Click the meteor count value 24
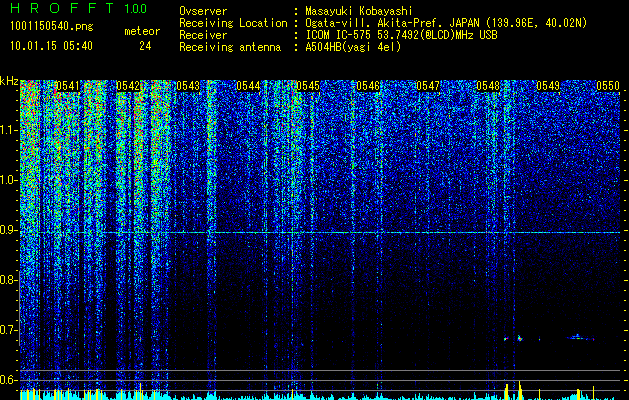 (x=145, y=46)
